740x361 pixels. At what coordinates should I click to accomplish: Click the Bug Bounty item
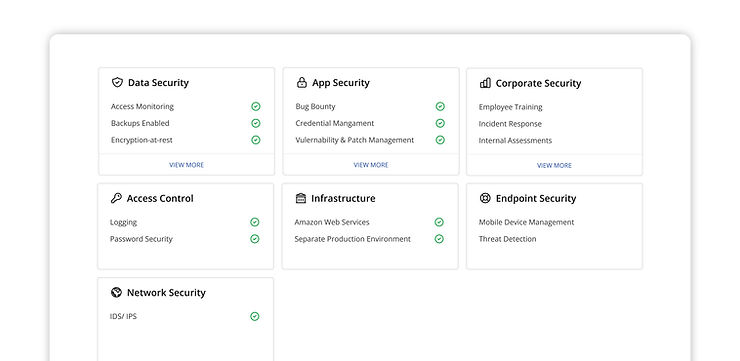pos(315,107)
